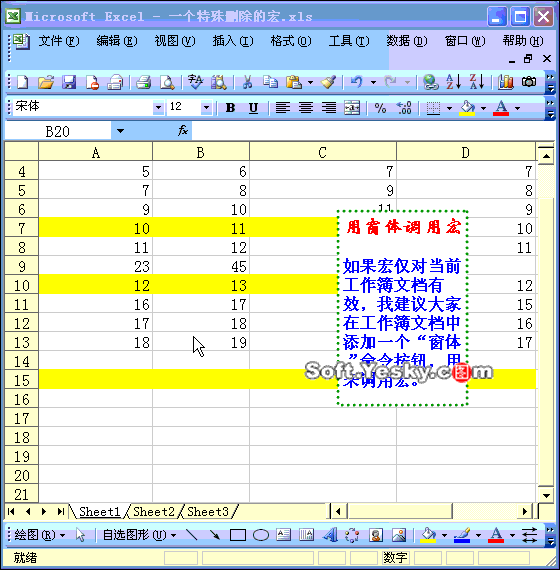Screen dimensions: 560x570
Task: Click the Merge and Center icon
Action: 352,108
